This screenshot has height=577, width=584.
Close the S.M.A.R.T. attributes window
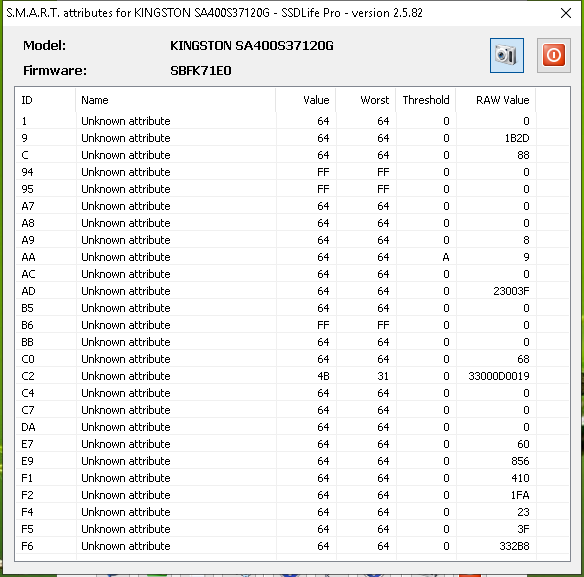pyautogui.click(x=566, y=13)
